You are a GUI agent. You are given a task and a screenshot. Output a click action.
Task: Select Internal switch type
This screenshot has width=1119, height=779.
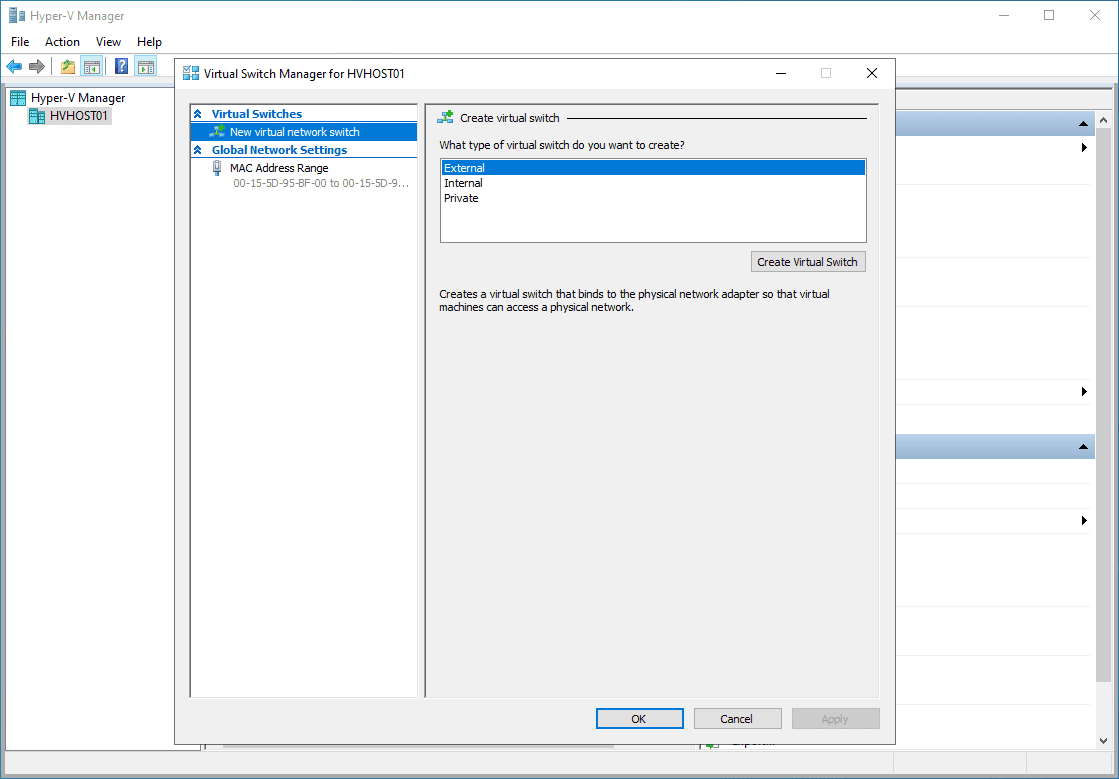point(653,183)
